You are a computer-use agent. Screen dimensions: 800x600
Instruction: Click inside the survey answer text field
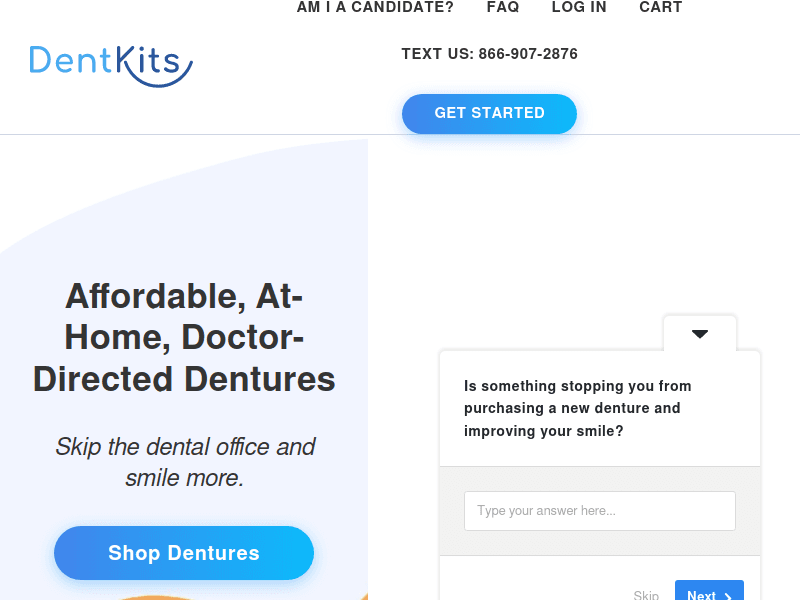pyautogui.click(x=600, y=510)
